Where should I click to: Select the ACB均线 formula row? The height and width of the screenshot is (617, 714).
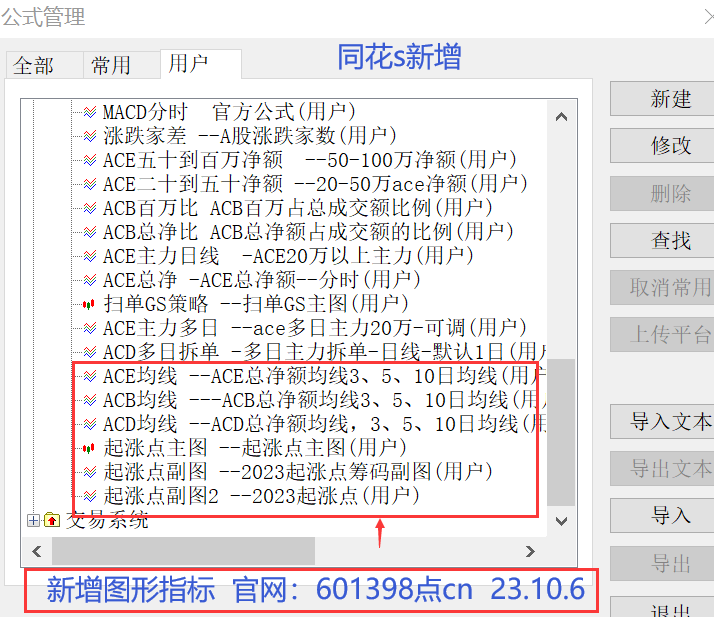[x=325, y=400]
